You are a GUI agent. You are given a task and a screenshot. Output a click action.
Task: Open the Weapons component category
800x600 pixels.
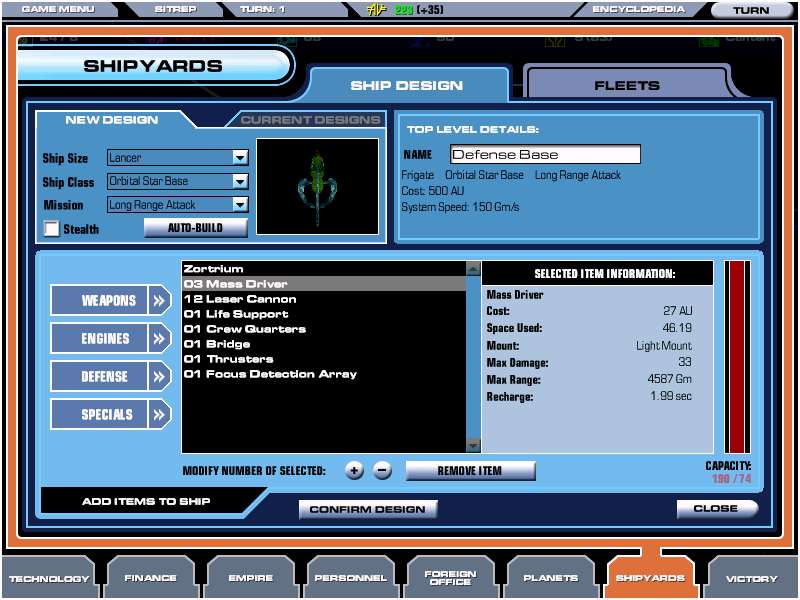tap(110, 300)
